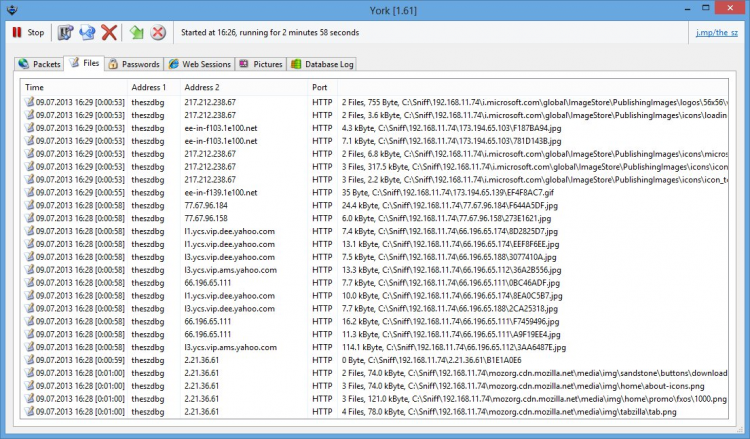Click the red X delete toolbar icon
750x439 pixels.
click(109, 33)
